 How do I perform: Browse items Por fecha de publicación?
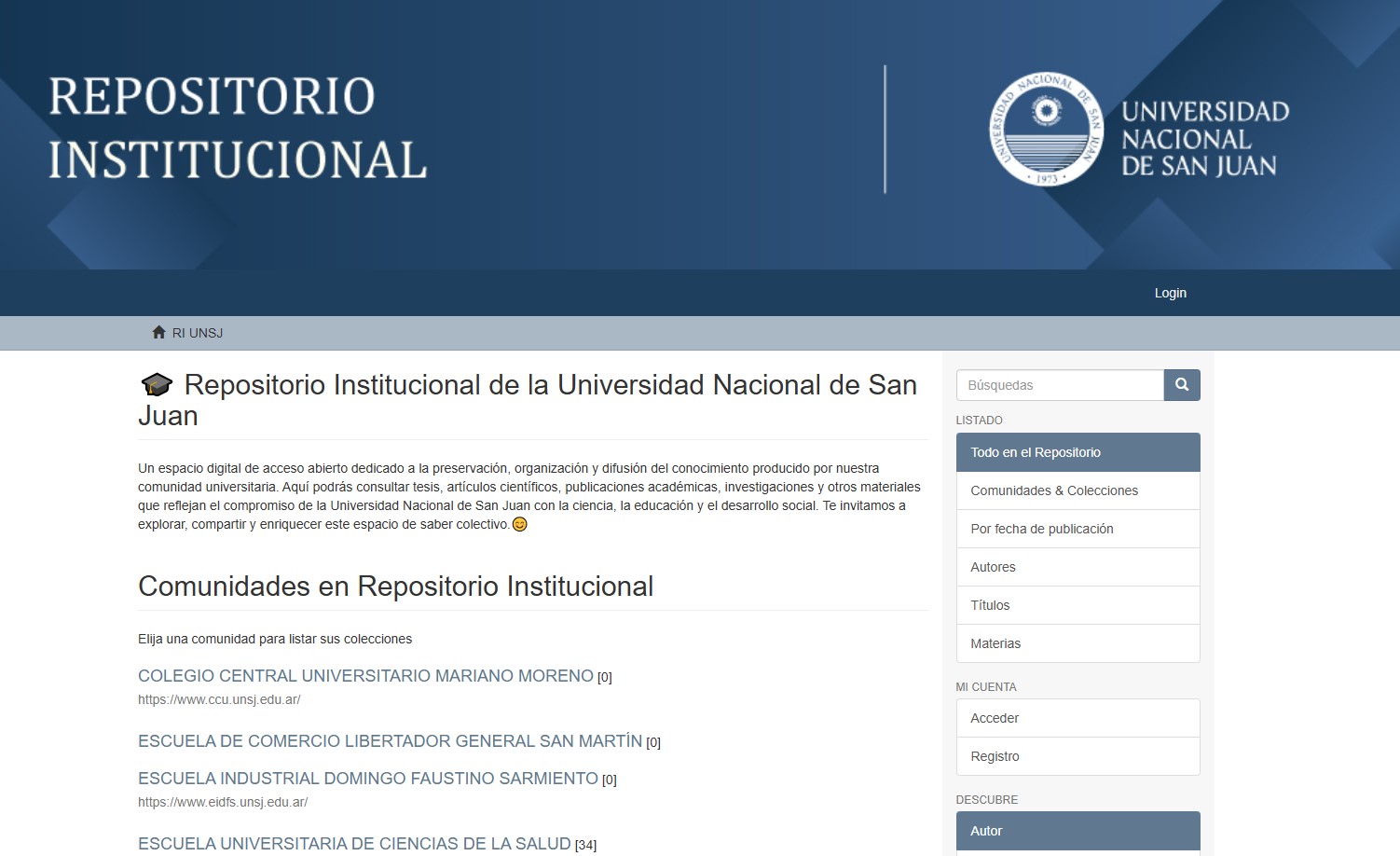click(1042, 529)
